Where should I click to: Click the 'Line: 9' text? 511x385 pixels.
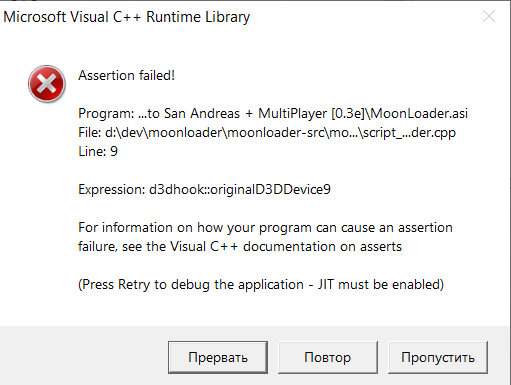98,152
